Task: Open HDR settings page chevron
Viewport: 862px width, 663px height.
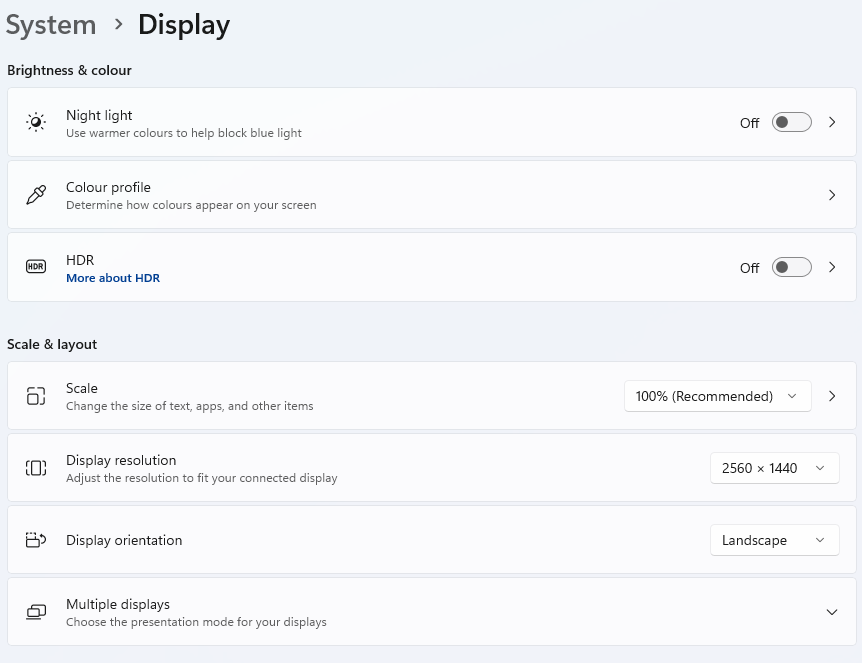Action: coord(832,267)
